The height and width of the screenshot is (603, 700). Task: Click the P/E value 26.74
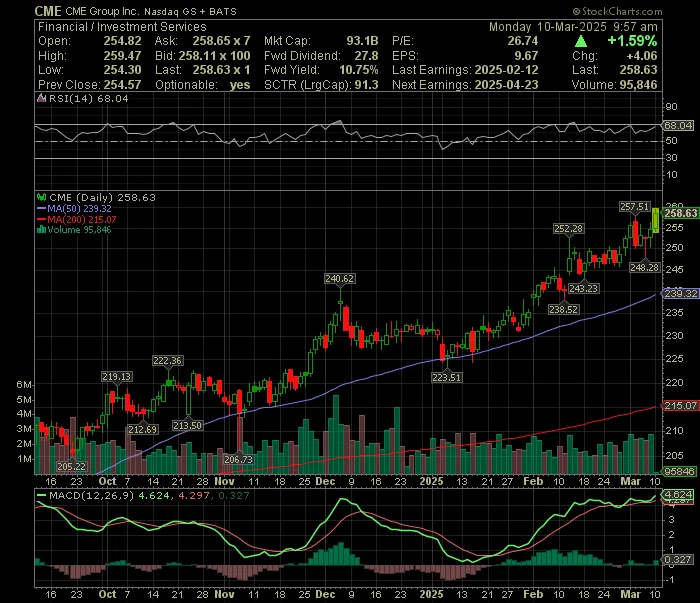coord(523,41)
